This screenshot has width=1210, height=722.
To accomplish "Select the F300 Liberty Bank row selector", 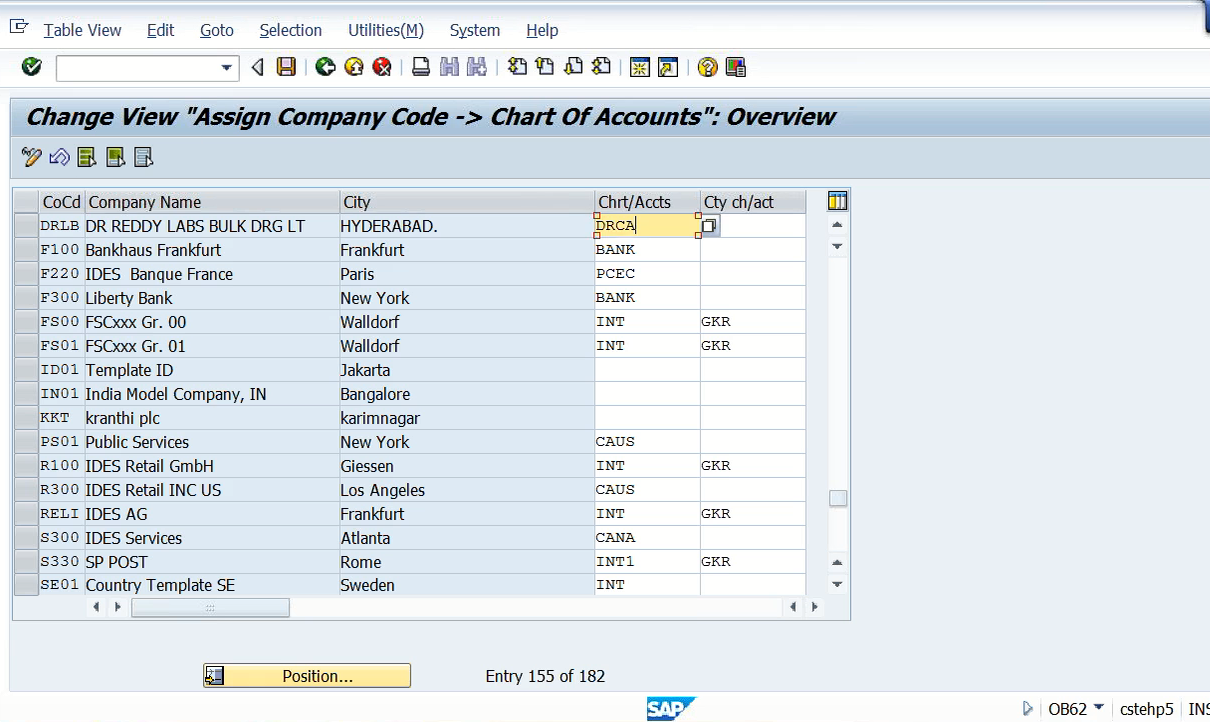I will pos(26,298).
